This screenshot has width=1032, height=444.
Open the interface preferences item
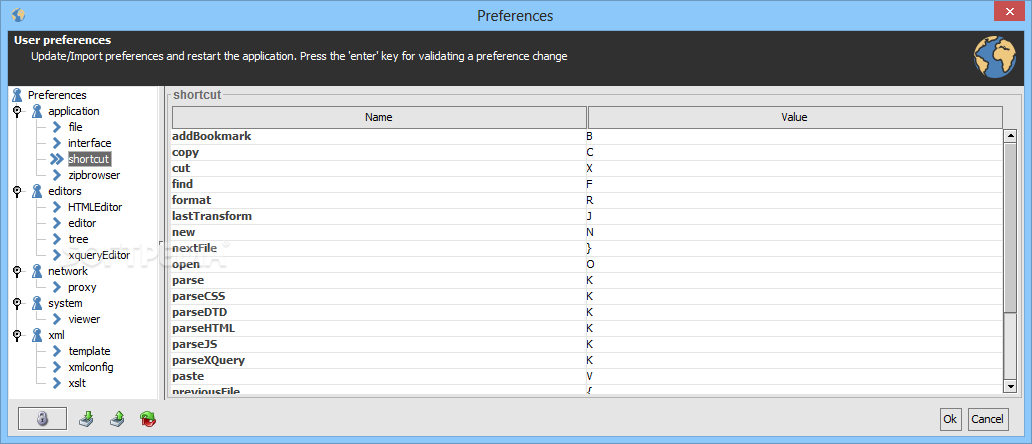click(90, 143)
